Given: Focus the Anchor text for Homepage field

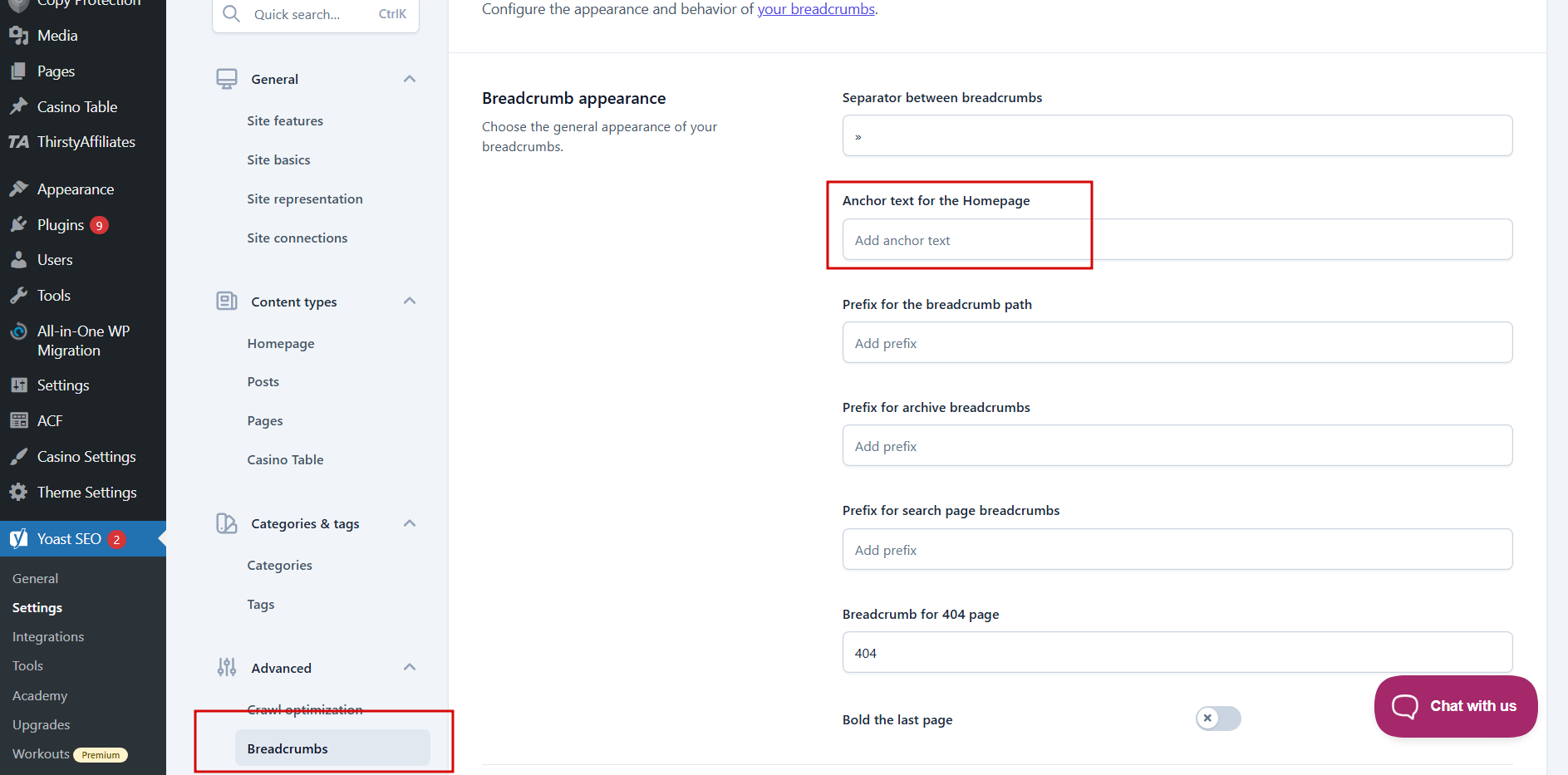Looking at the screenshot, I should 1177,240.
